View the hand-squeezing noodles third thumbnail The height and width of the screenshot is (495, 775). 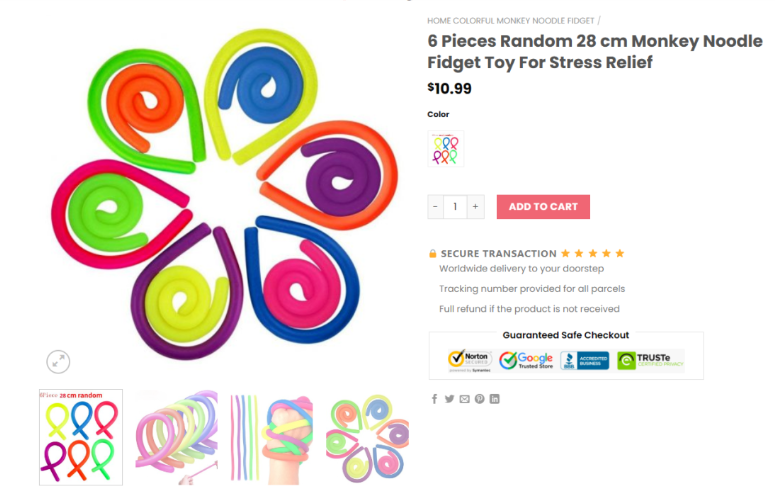point(272,436)
